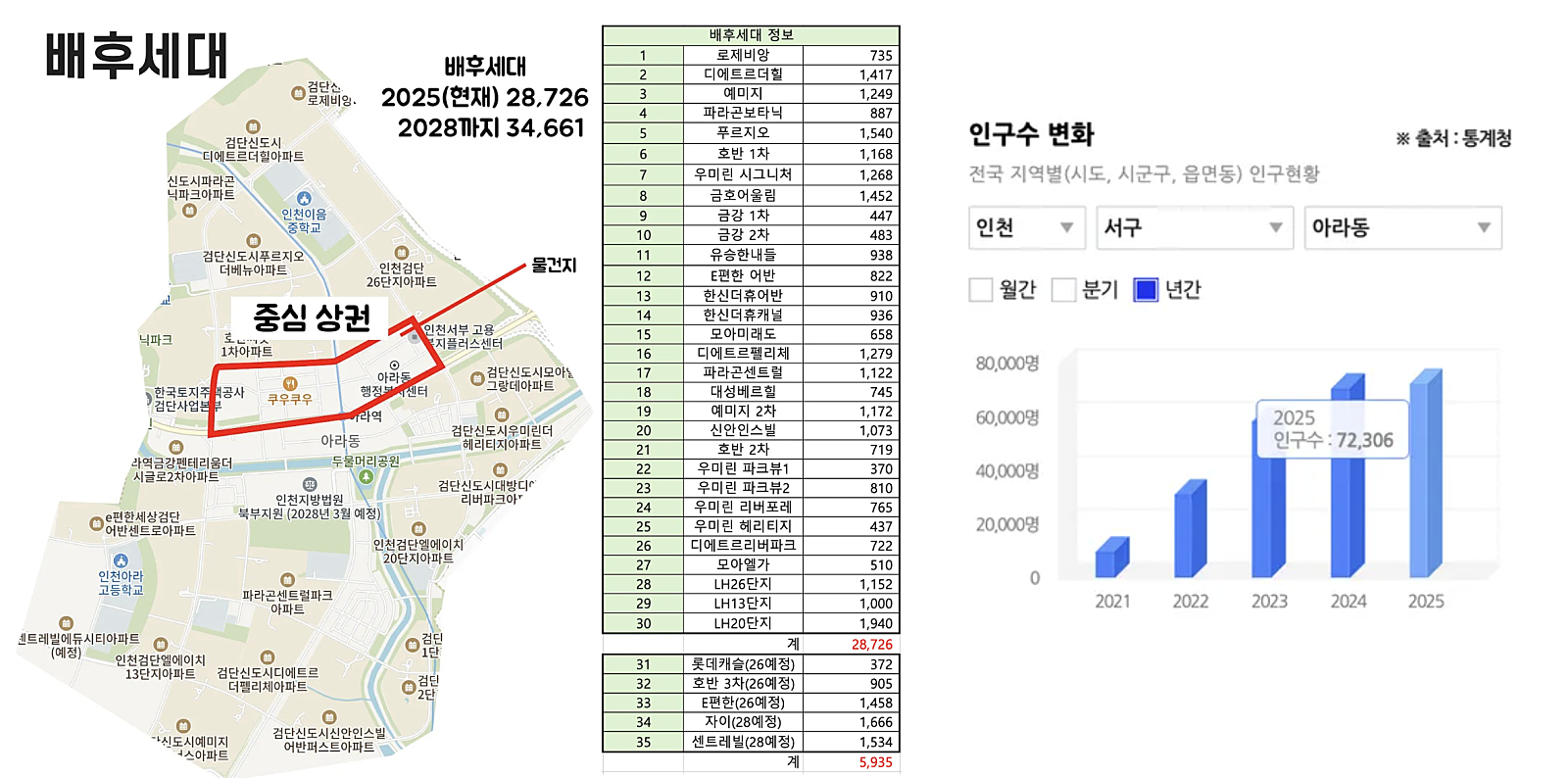Click the 아라역 station label on map
Image resolution: width=1568 pixels, height=778 pixels.
click(x=367, y=416)
